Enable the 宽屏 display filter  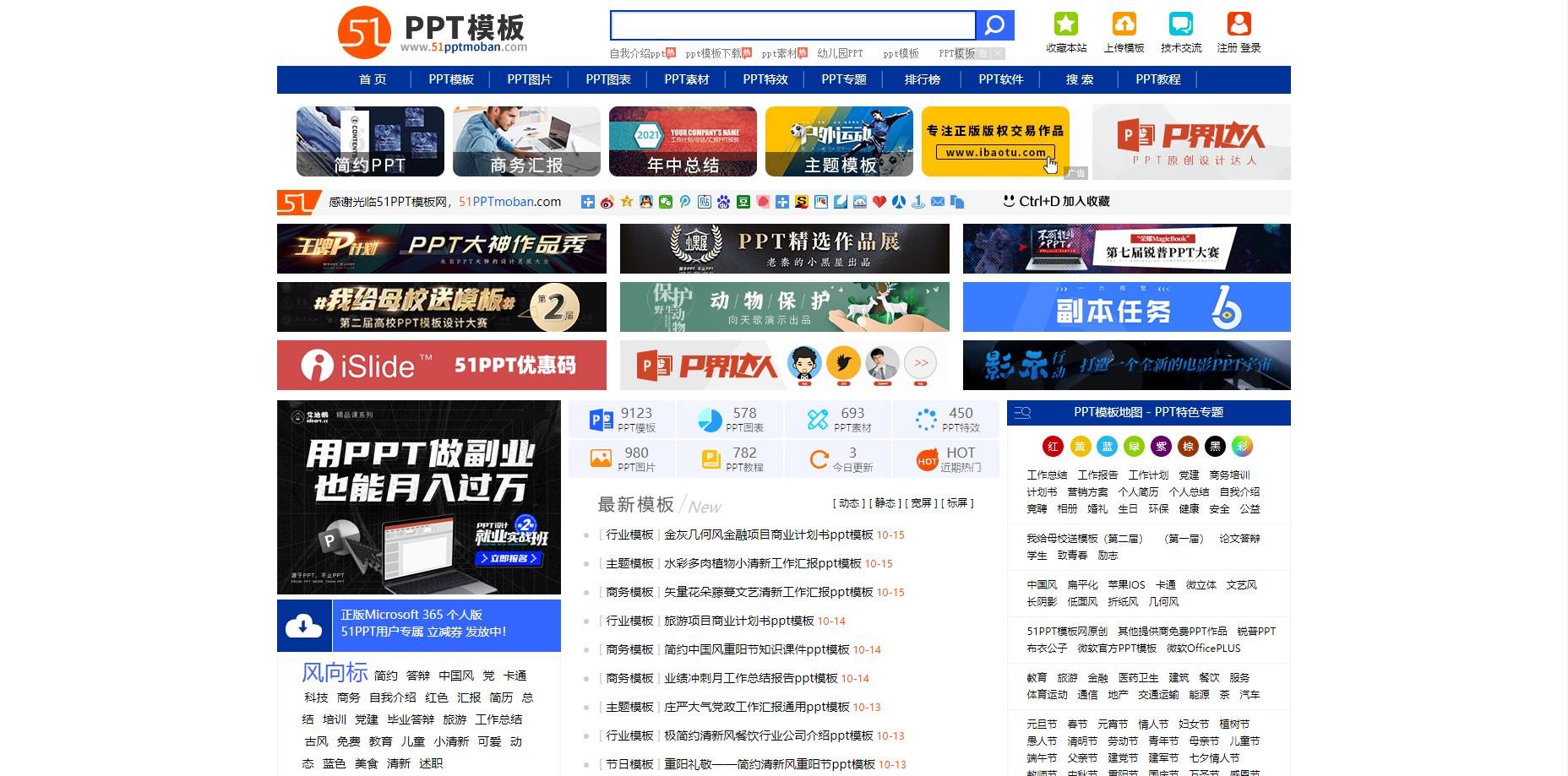click(923, 502)
